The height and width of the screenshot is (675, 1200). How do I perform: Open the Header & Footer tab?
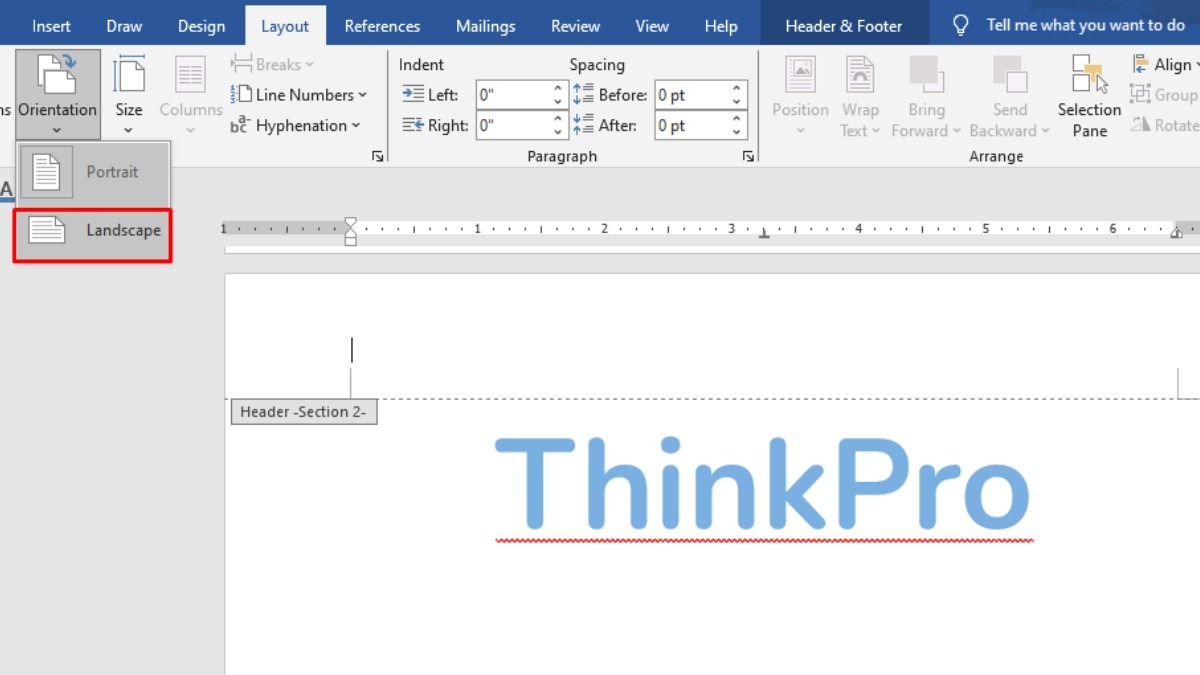843,26
